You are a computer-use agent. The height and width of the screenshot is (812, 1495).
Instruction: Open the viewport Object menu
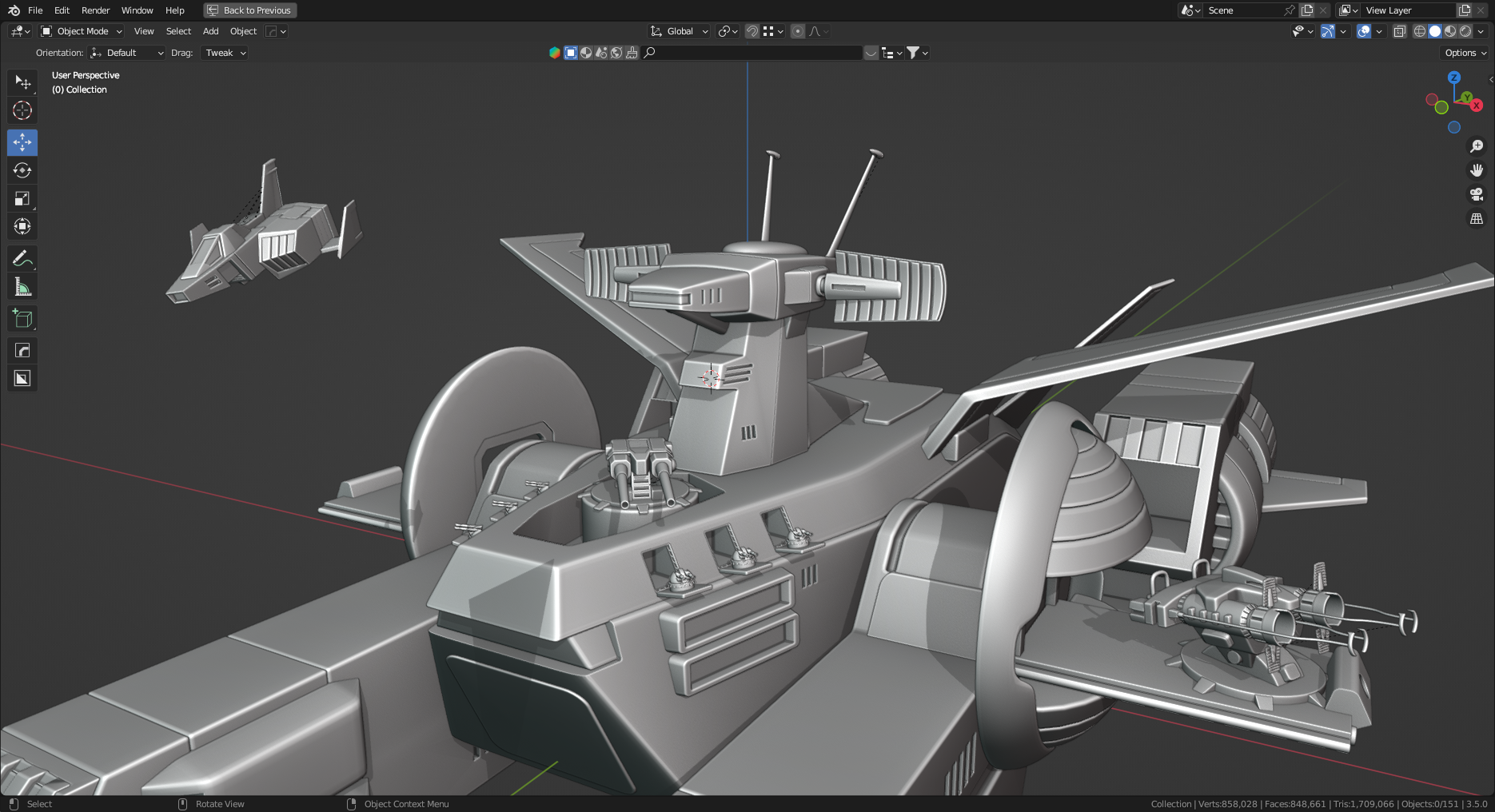point(243,31)
